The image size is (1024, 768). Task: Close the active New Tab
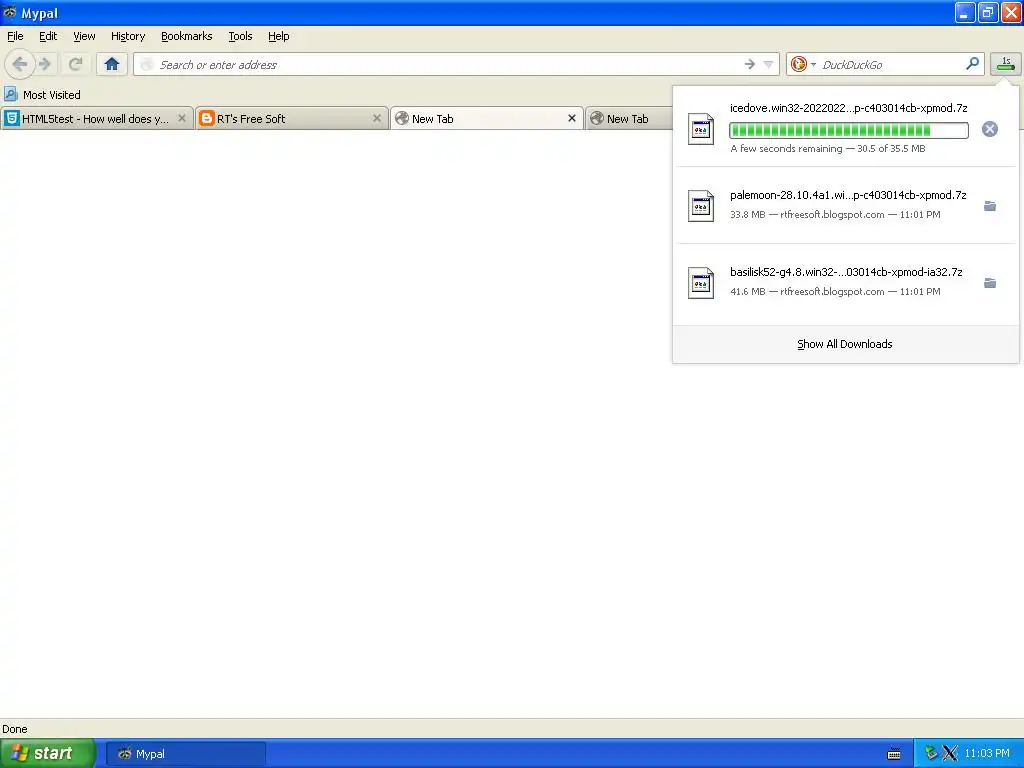571,118
